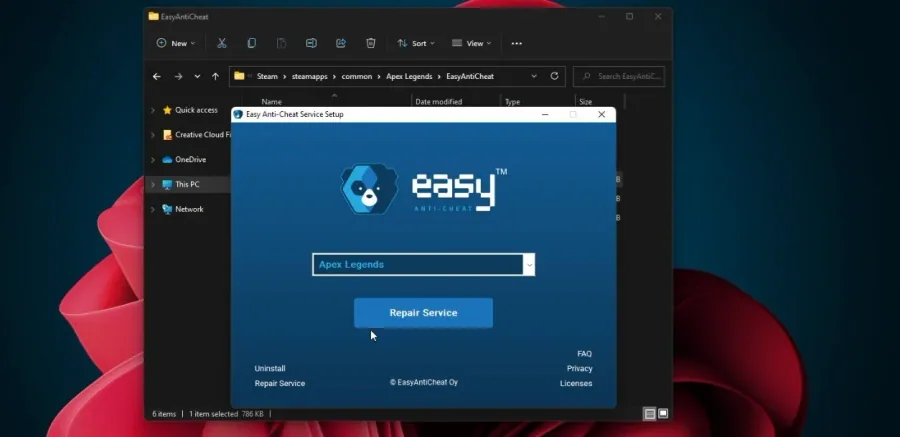Expand the address bar history dropdown
This screenshot has width=900, height=437.
point(534,76)
